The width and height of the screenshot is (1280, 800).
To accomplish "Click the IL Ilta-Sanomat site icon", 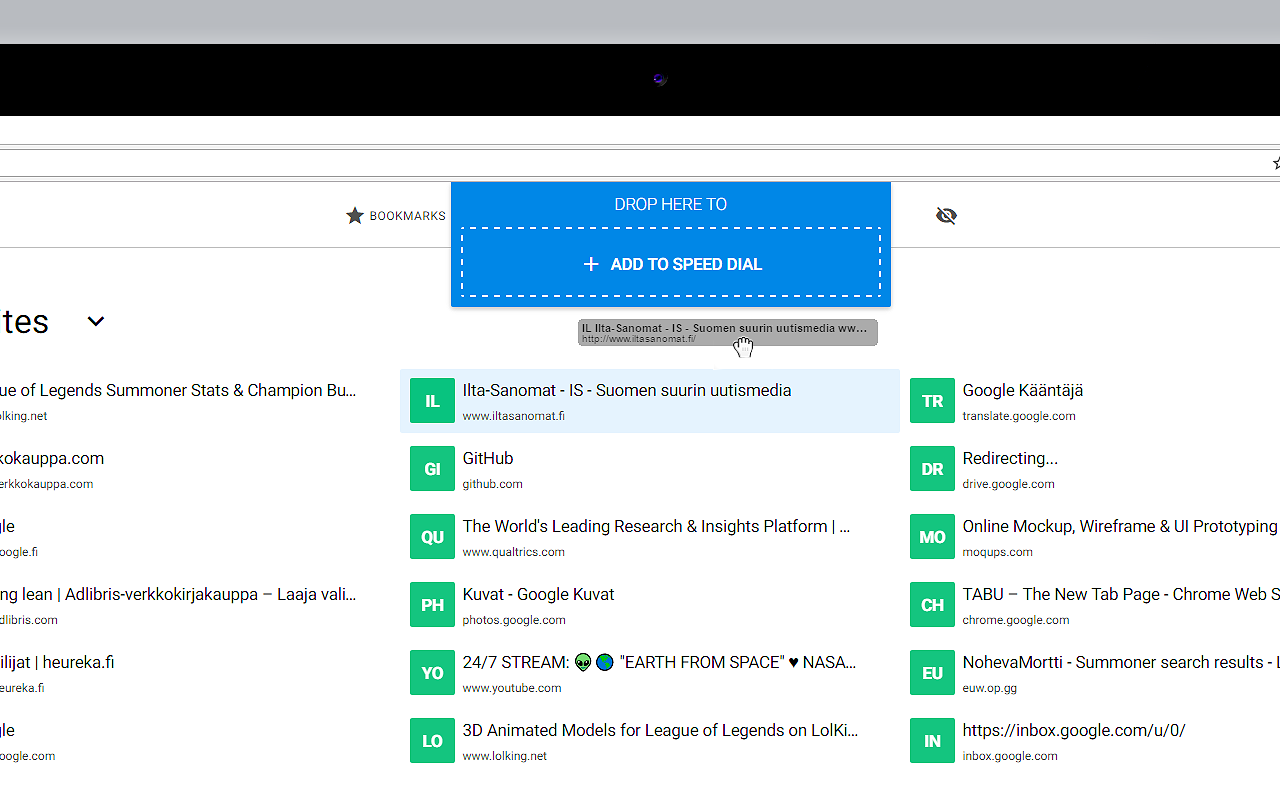I will pyautogui.click(x=432, y=401).
